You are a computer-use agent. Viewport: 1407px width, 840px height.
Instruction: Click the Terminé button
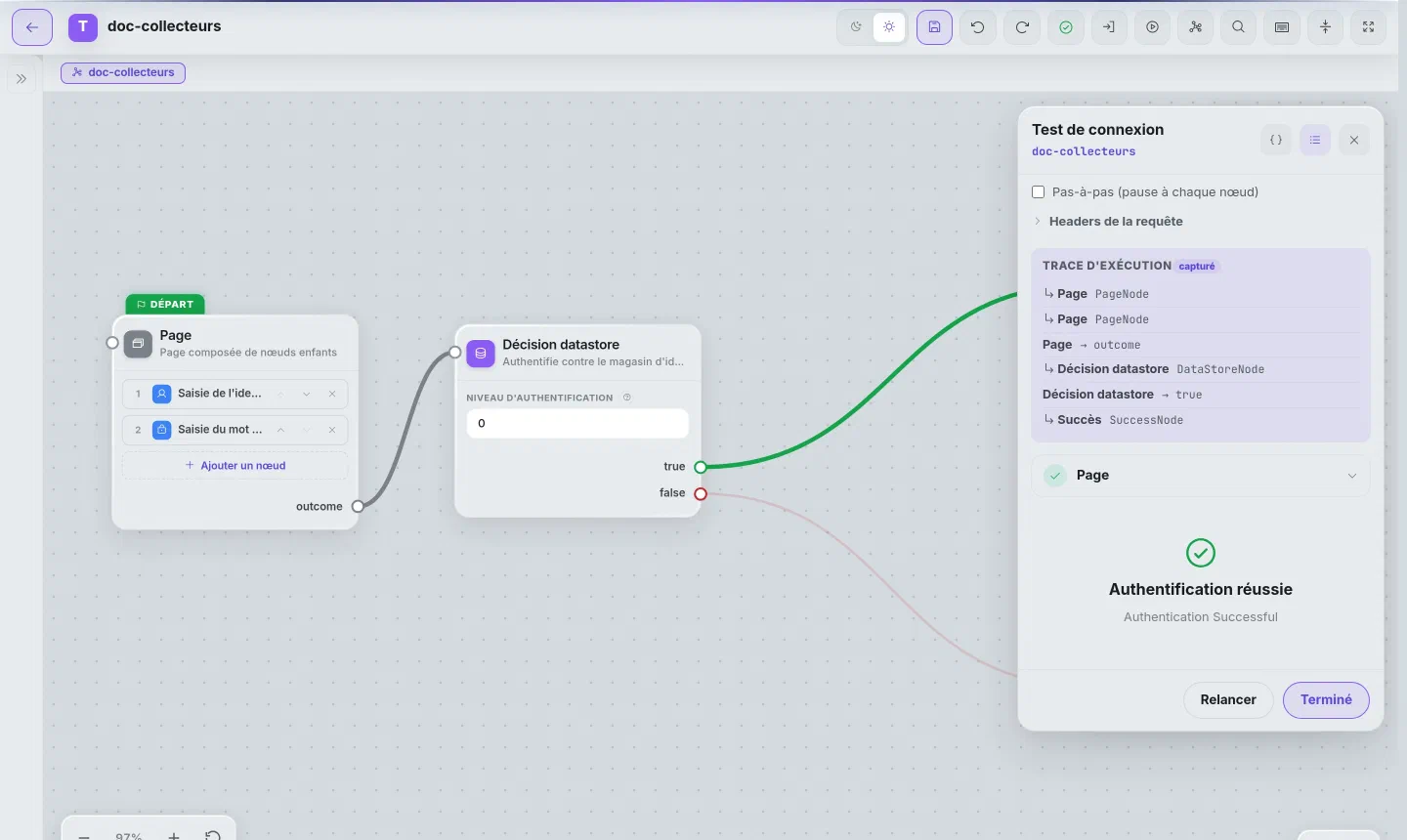(1326, 700)
